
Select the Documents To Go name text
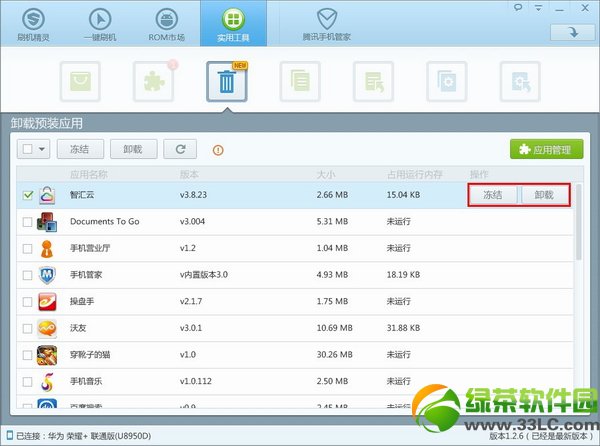104,221
